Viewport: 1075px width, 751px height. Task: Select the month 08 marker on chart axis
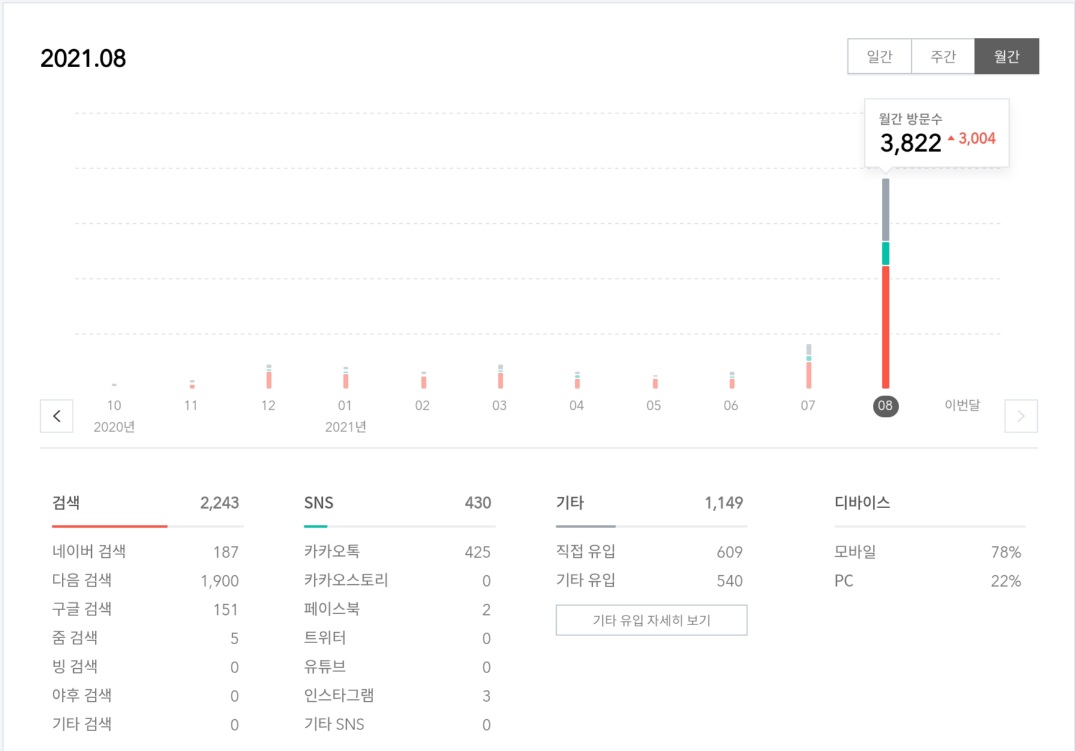[x=885, y=405]
